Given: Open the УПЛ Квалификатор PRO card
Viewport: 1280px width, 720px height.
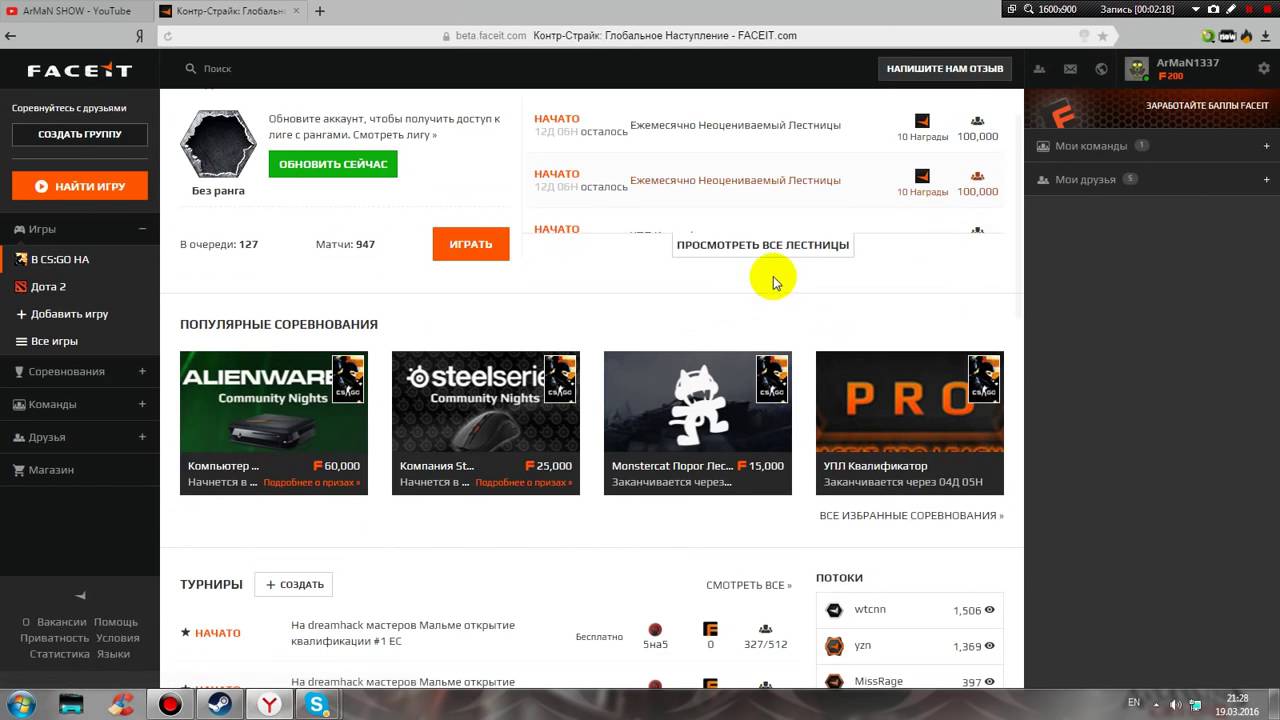Looking at the screenshot, I should (x=910, y=423).
